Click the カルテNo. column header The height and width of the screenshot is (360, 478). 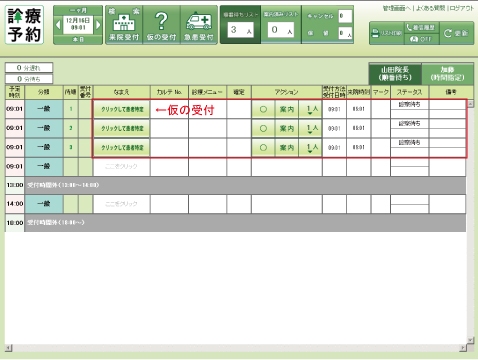[x=169, y=92]
